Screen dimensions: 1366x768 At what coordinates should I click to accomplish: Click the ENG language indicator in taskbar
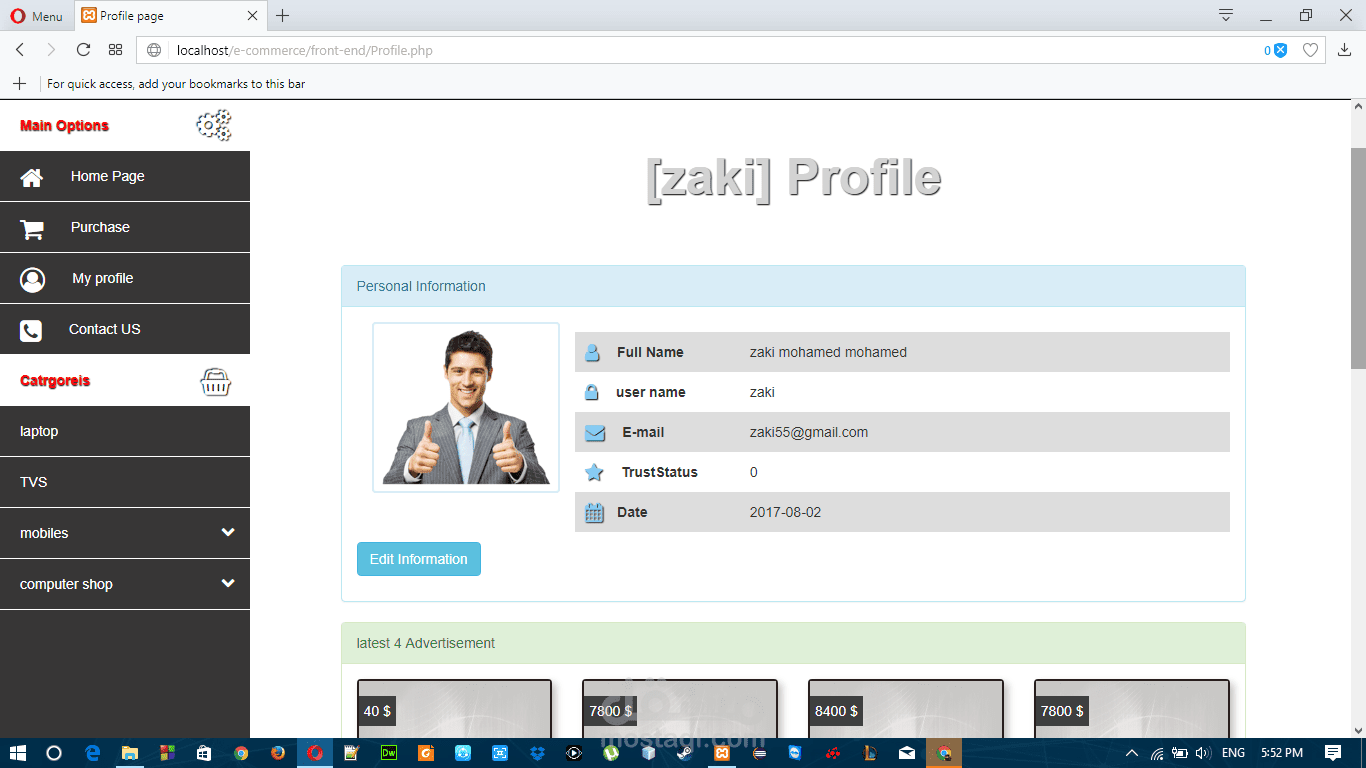point(1233,753)
